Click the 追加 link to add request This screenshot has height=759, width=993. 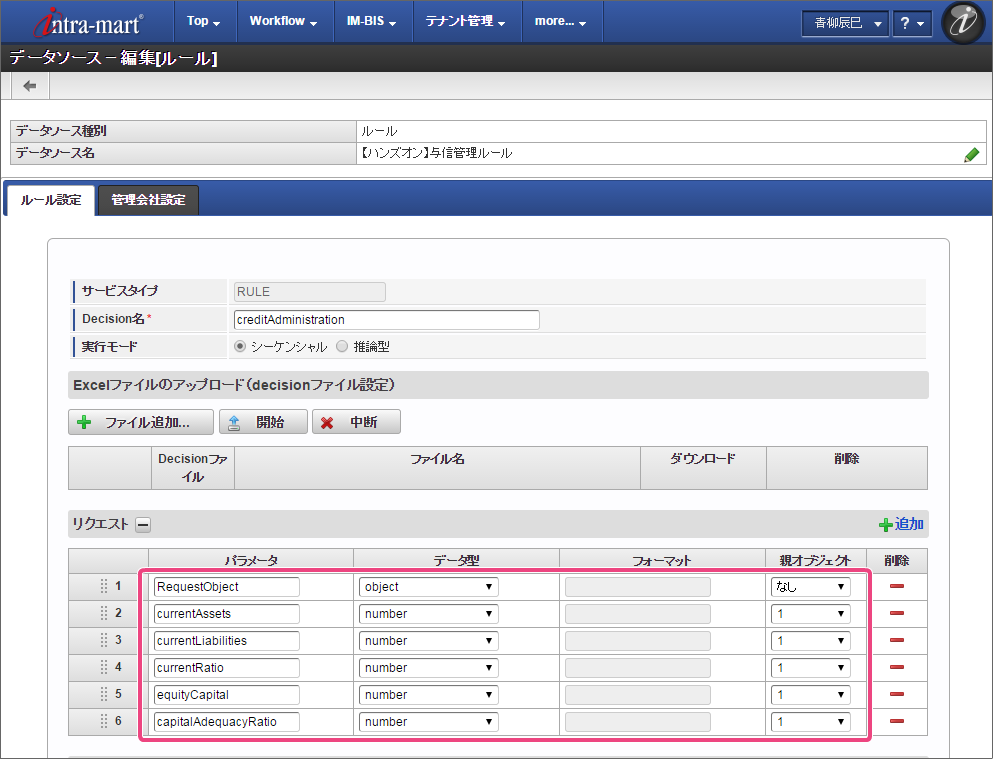pos(901,524)
